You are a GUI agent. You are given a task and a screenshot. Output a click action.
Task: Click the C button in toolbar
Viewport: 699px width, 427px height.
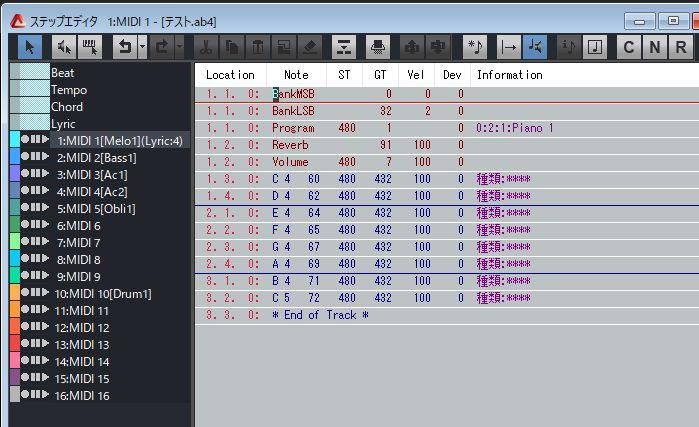pyautogui.click(x=629, y=46)
